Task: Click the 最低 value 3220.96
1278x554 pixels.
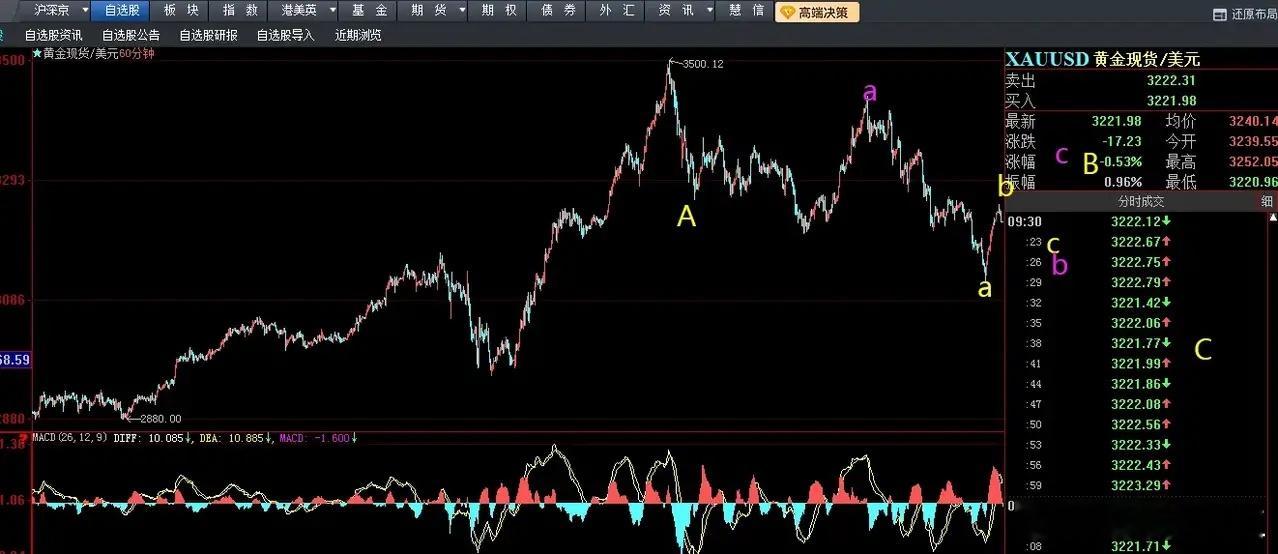Action: click(1255, 182)
